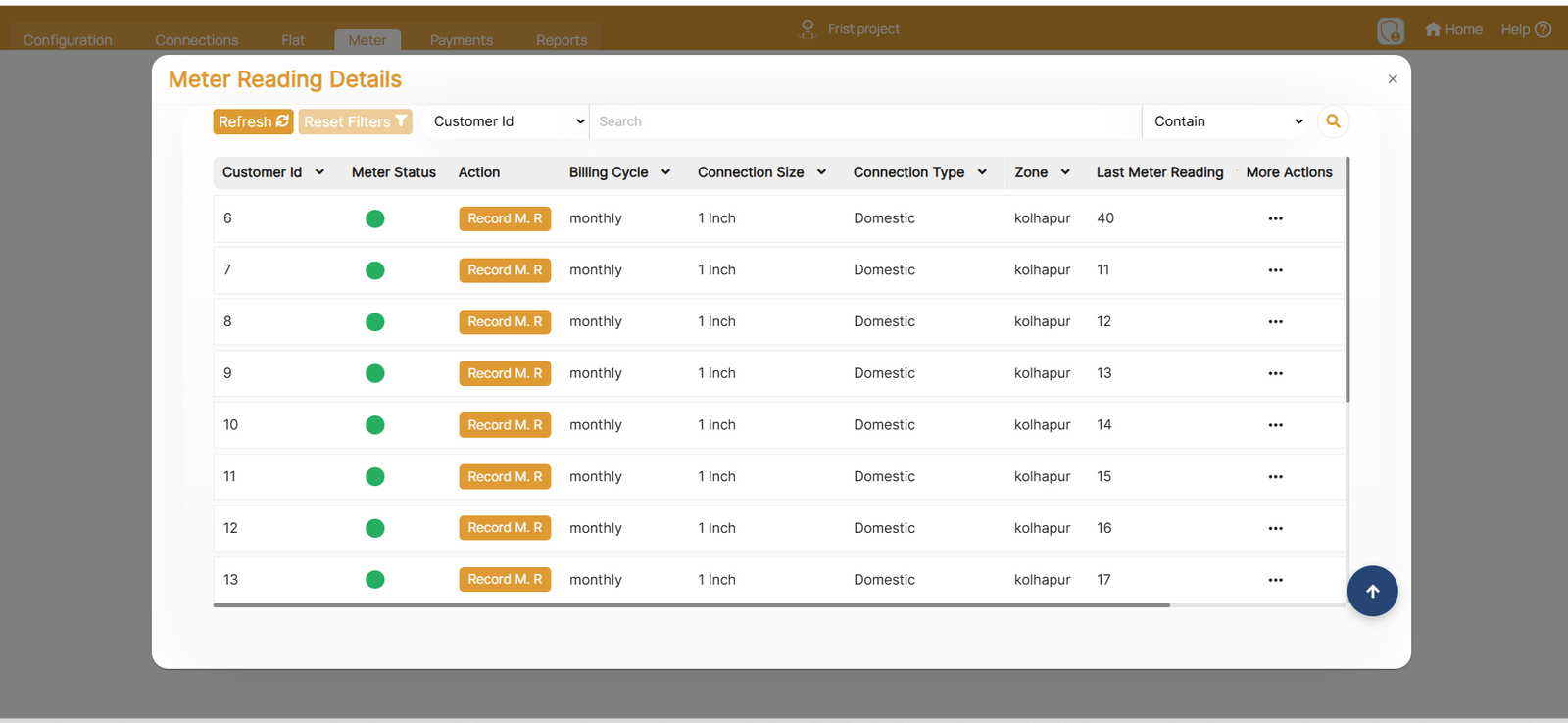1568x723 pixels.
Task: Close the Meter Reading Details dialog
Action: click(x=1393, y=79)
